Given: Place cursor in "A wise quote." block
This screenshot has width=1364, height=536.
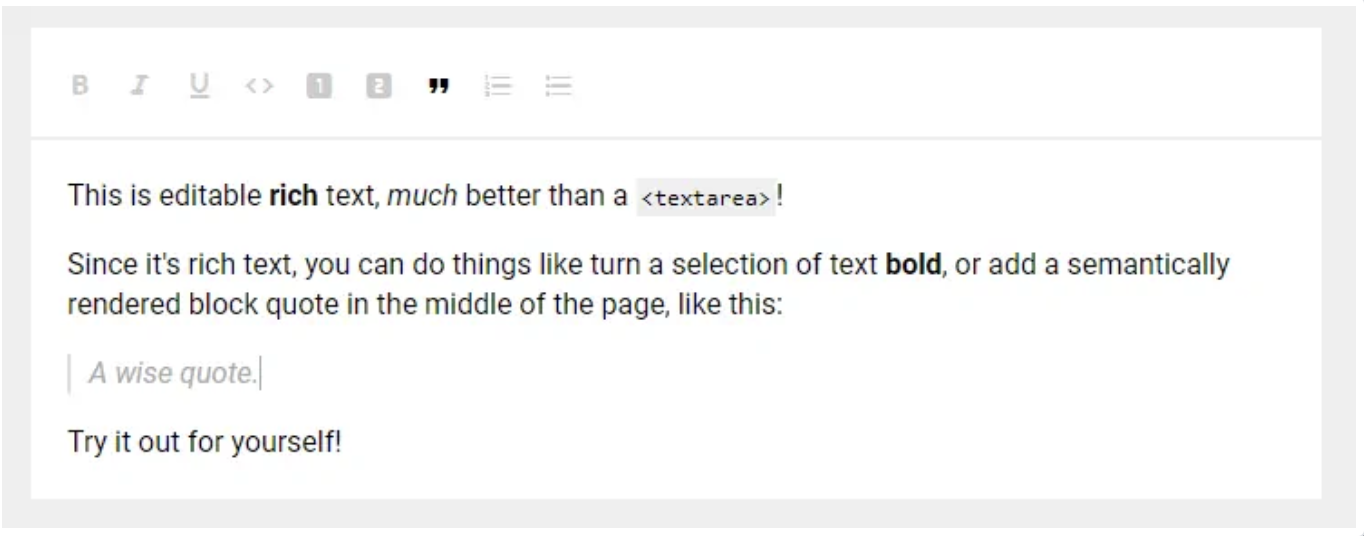Looking at the screenshot, I should tap(173, 374).
